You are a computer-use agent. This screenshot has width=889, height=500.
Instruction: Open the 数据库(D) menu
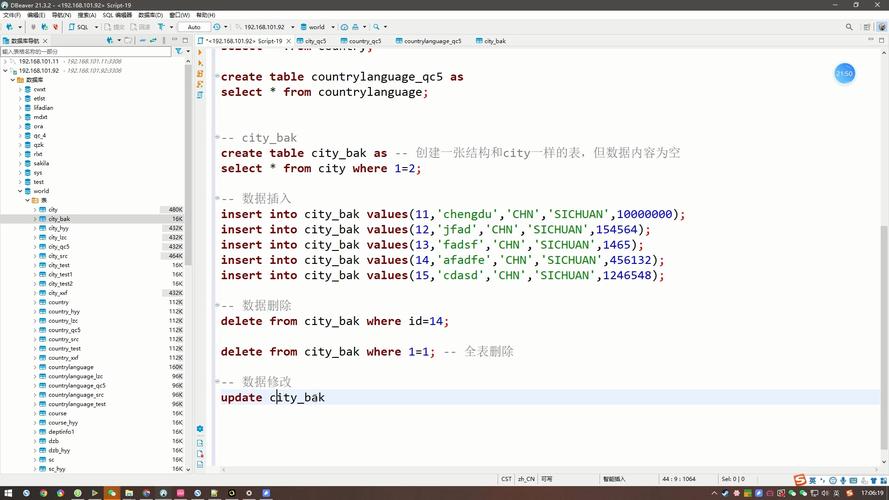[x=151, y=15]
